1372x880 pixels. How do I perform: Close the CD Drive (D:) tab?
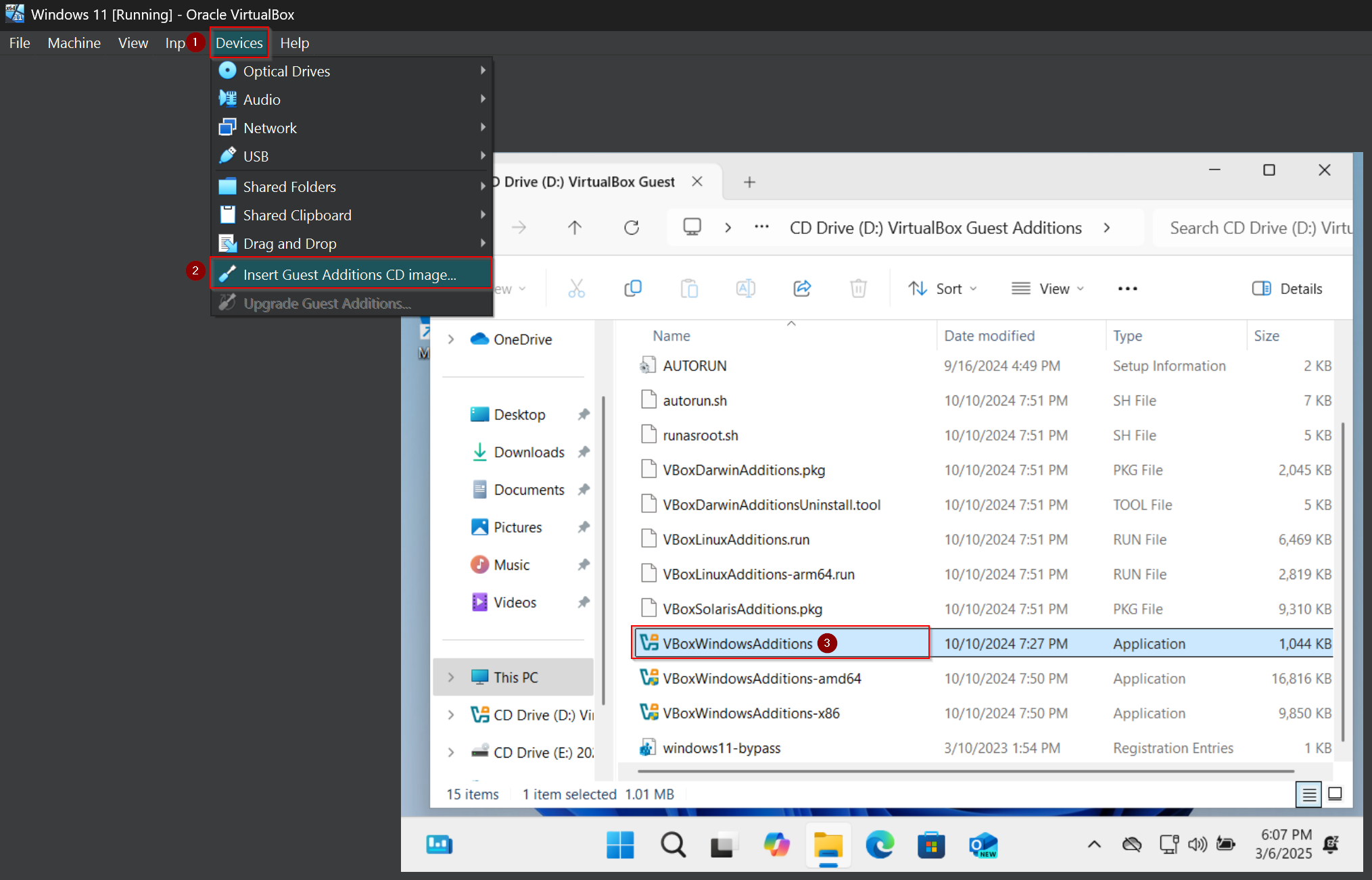[x=697, y=181]
